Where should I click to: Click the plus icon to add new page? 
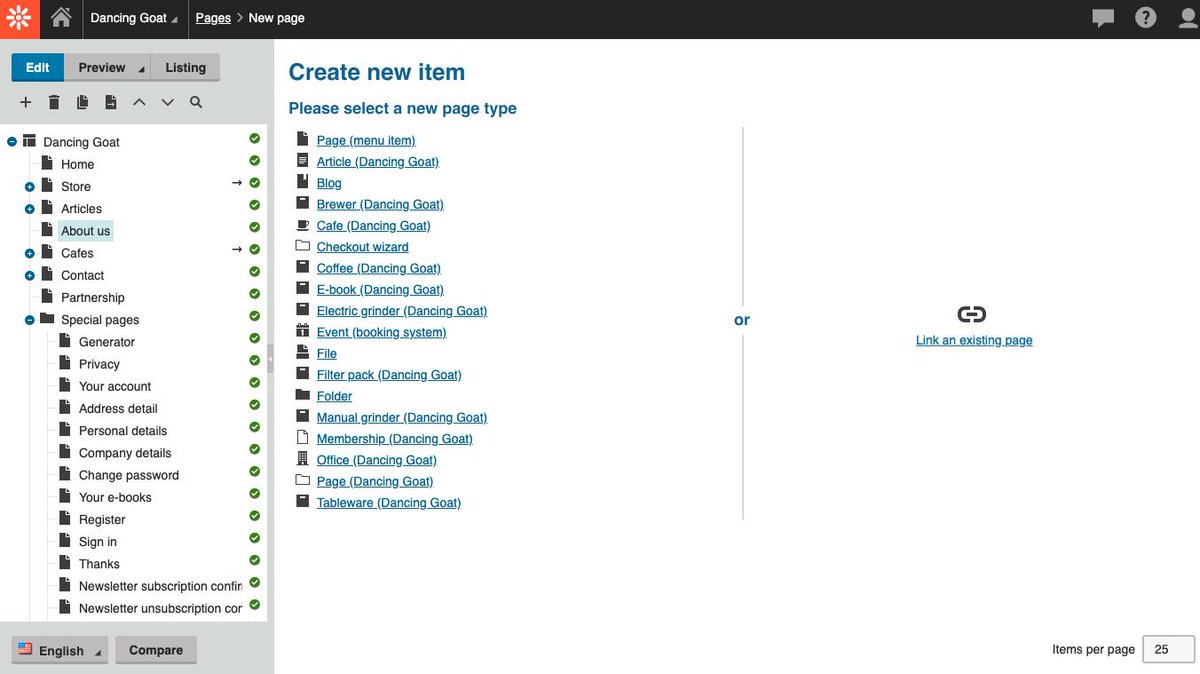pos(26,102)
